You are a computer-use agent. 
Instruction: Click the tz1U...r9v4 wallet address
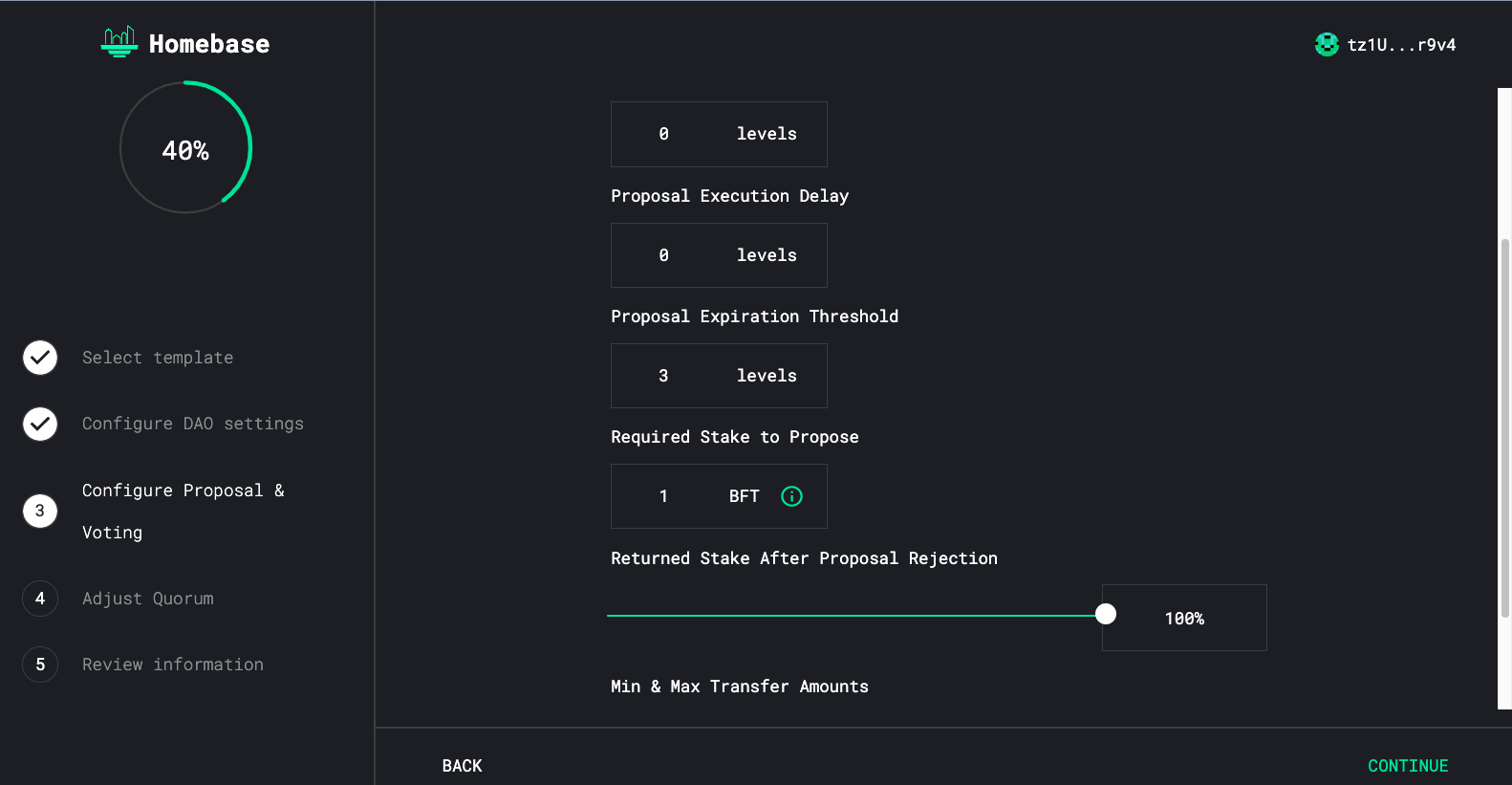coord(1401,45)
